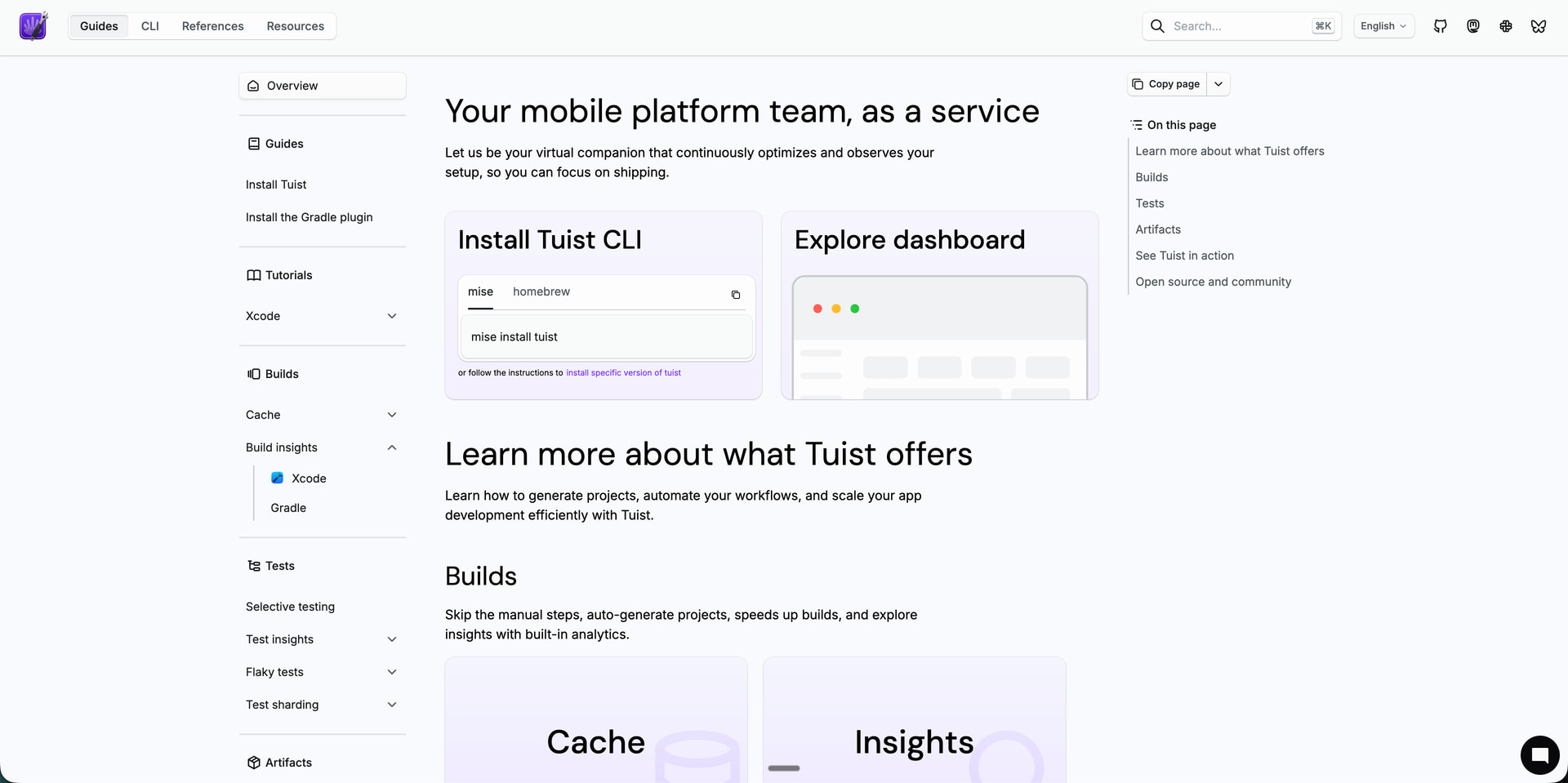The width and height of the screenshot is (1568, 783).
Task: Open the CLI navigation tab
Action: (x=150, y=26)
